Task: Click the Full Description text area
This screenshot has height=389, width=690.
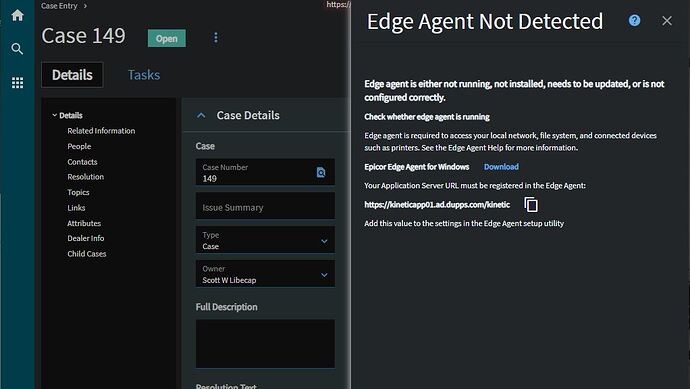Action: (x=265, y=344)
